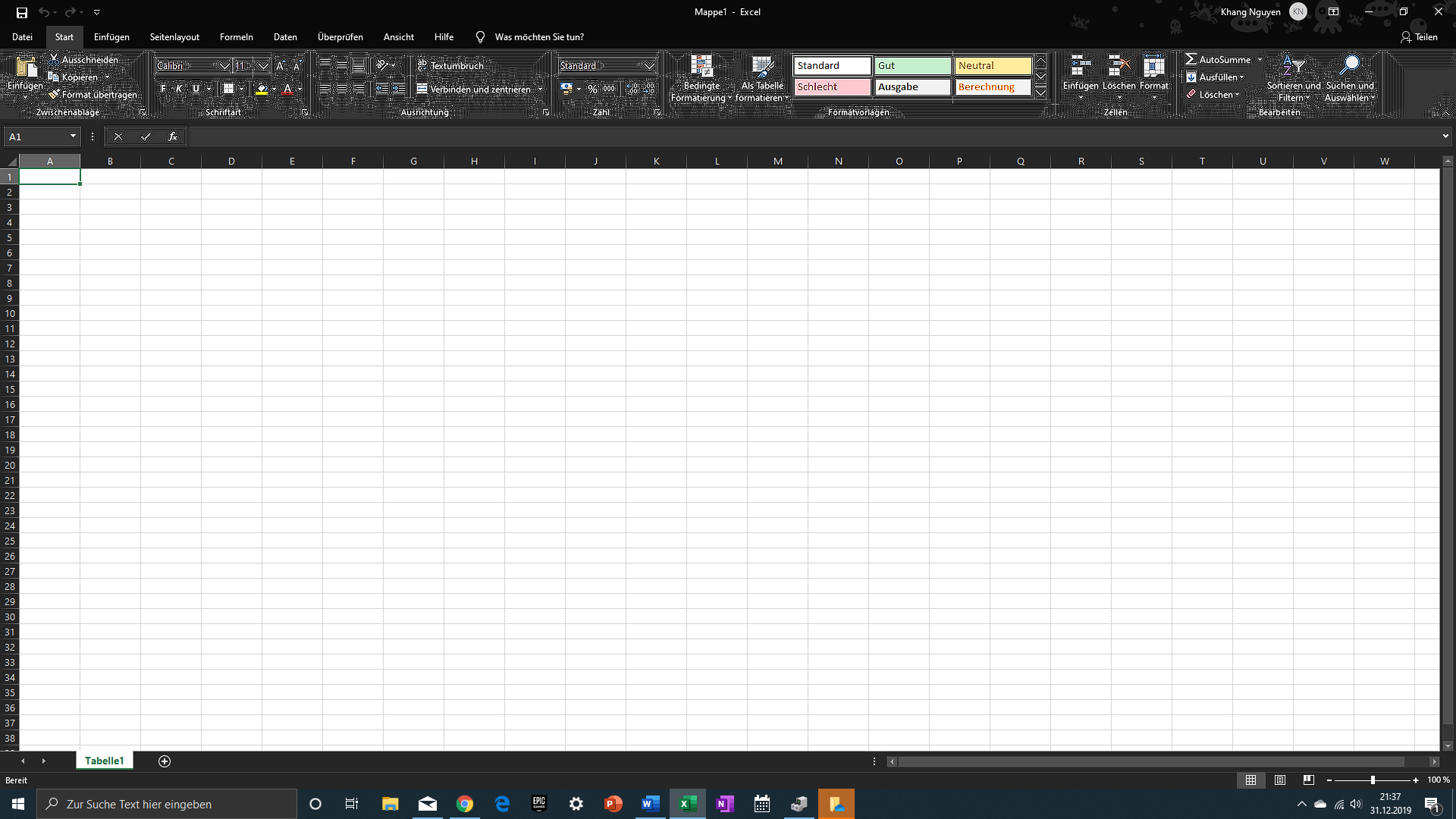Viewport: 1456px width, 819px height.
Task: Open the font size dropdown
Action: point(262,66)
